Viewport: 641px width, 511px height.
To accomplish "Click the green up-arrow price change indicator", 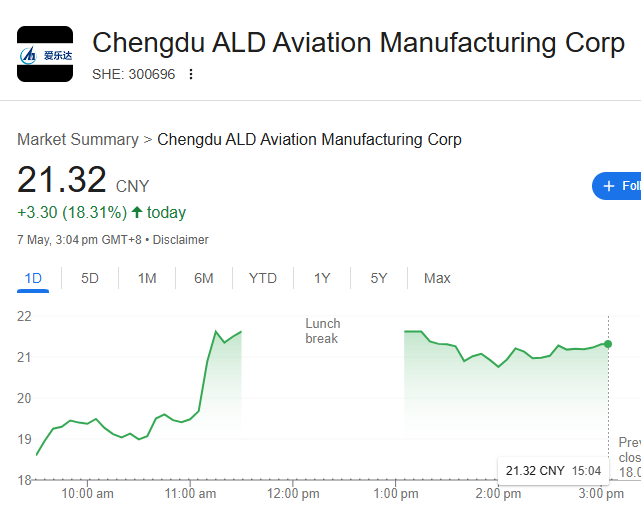I will (137, 213).
